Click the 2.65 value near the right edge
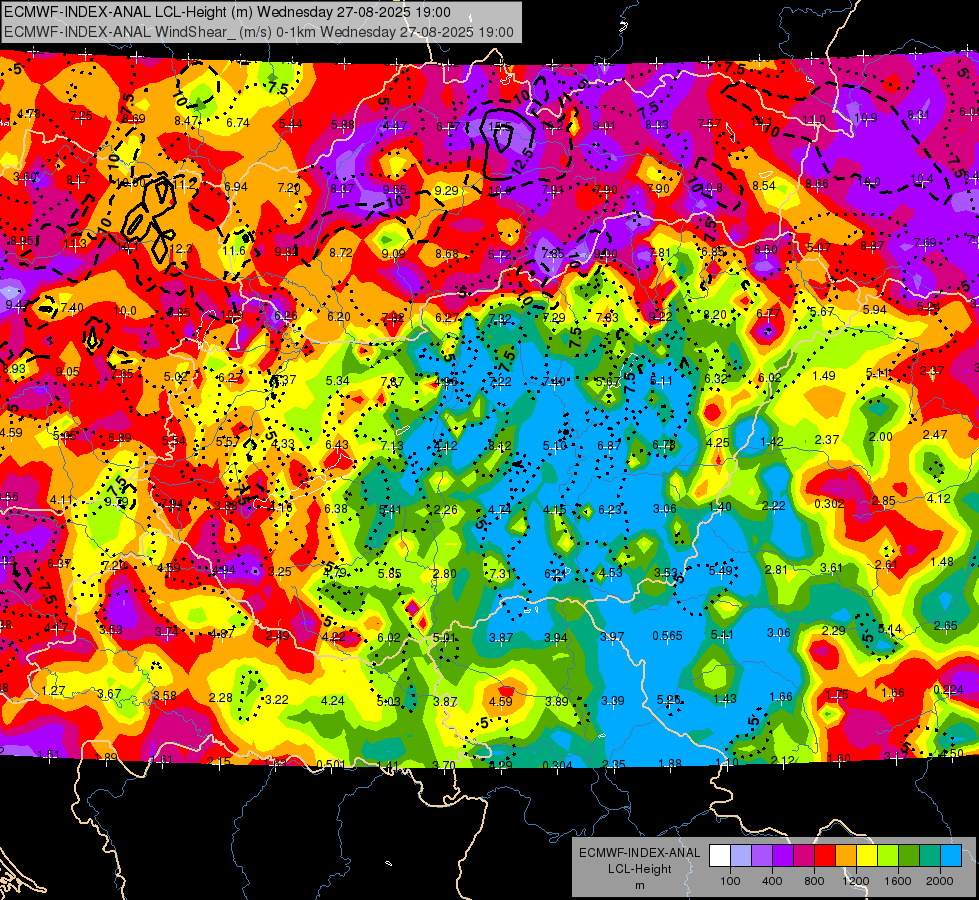Image resolution: width=979 pixels, height=900 pixels. tap(946, 625)
